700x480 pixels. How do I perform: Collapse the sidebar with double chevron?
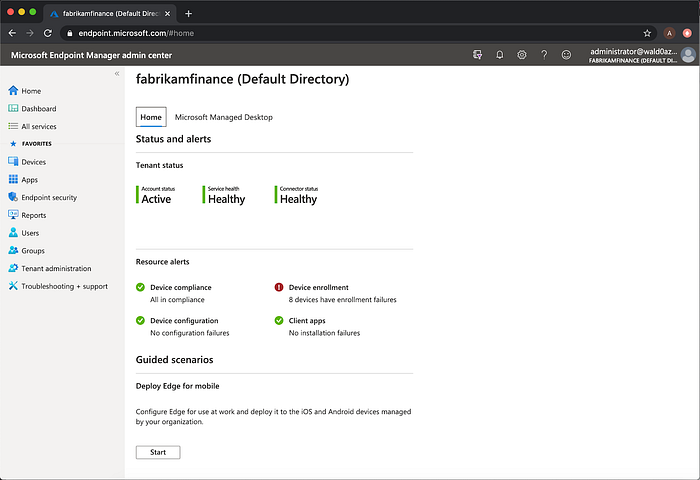[x=117, y=74]
